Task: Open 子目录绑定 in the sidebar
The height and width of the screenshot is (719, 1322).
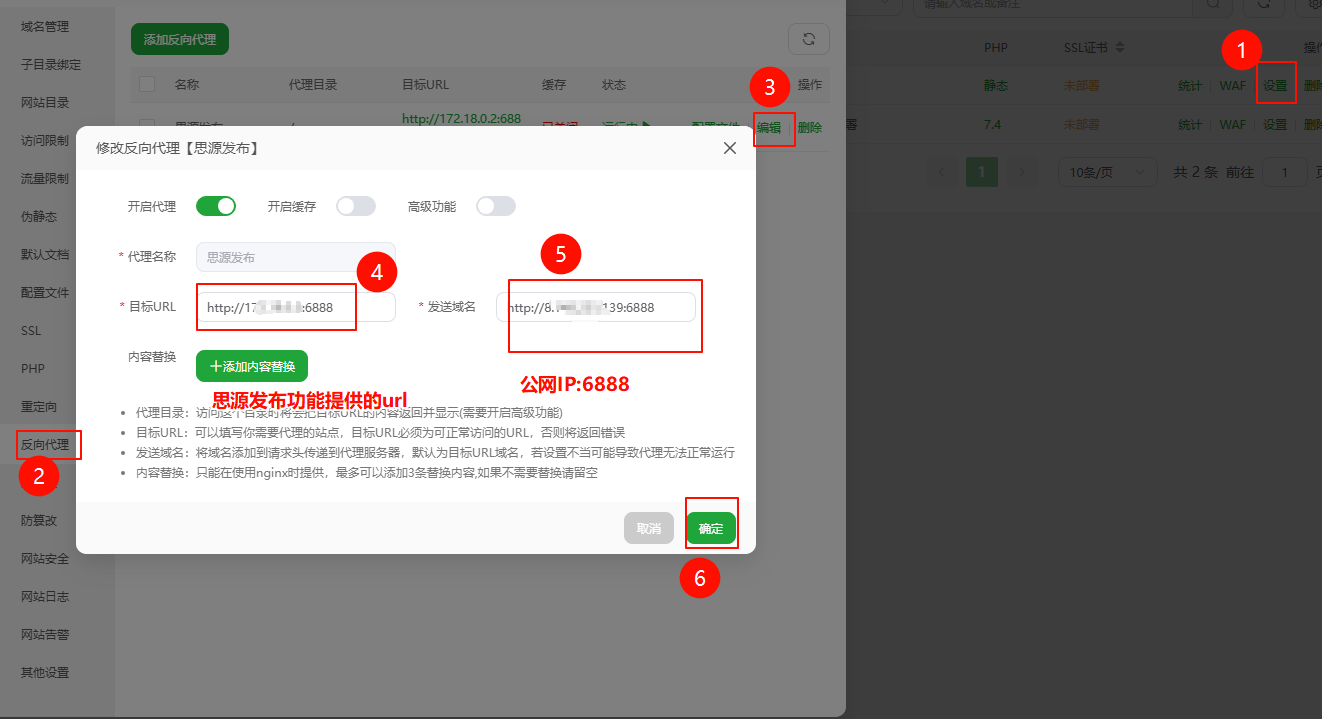Action: pyautogui.click(x=51, y=64)
